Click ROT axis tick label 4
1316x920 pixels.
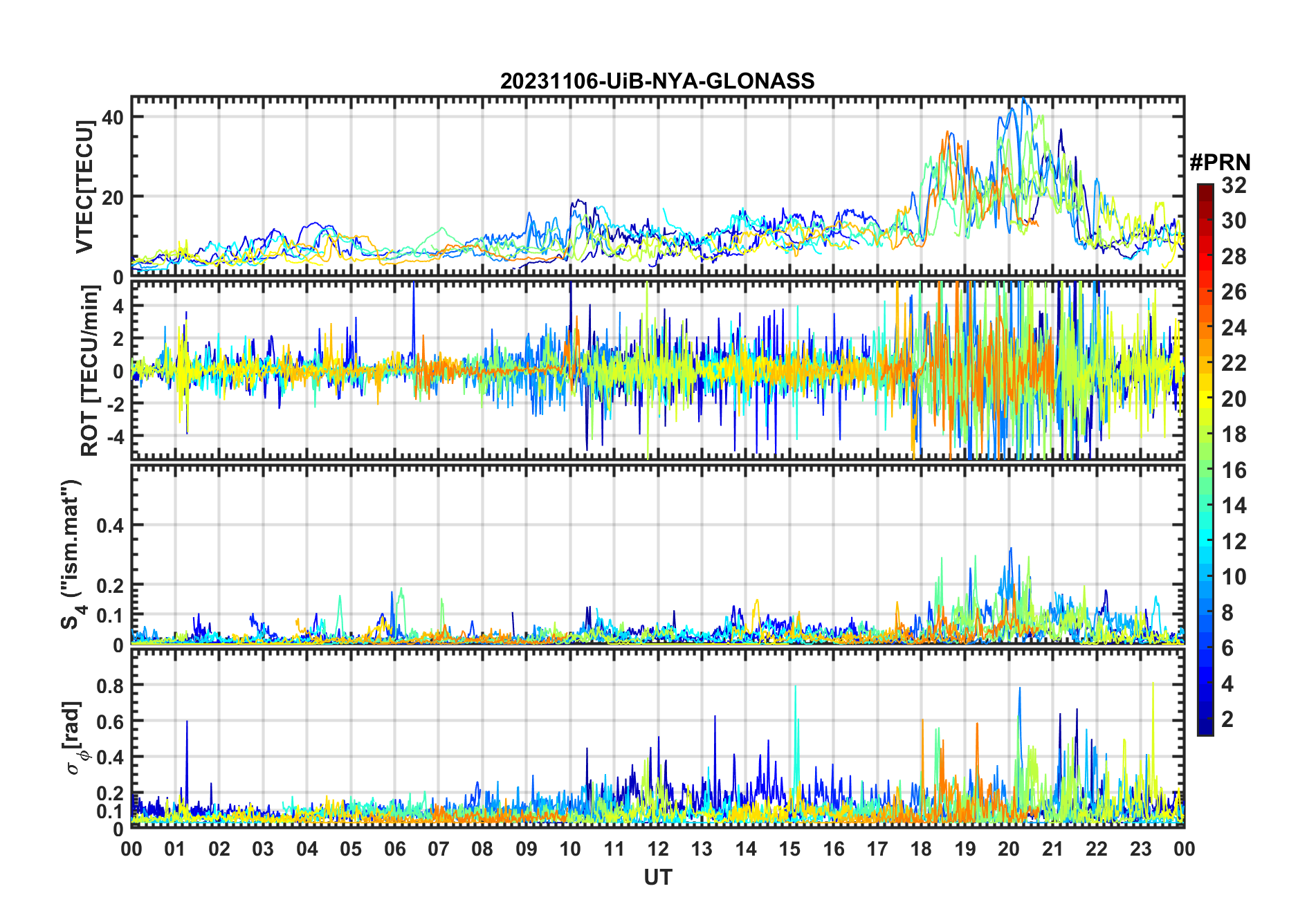coord(118,306)
